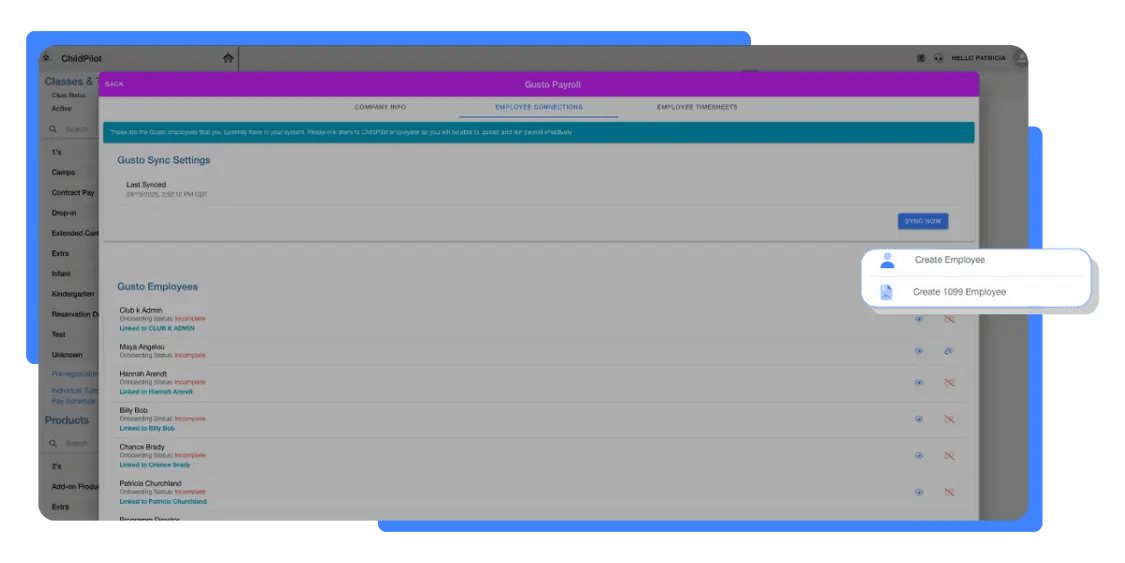Viewport: 1125px width, 563px height.
Task: Select the 1's class category
Action: pyautogui.click(x=57, y=153)
